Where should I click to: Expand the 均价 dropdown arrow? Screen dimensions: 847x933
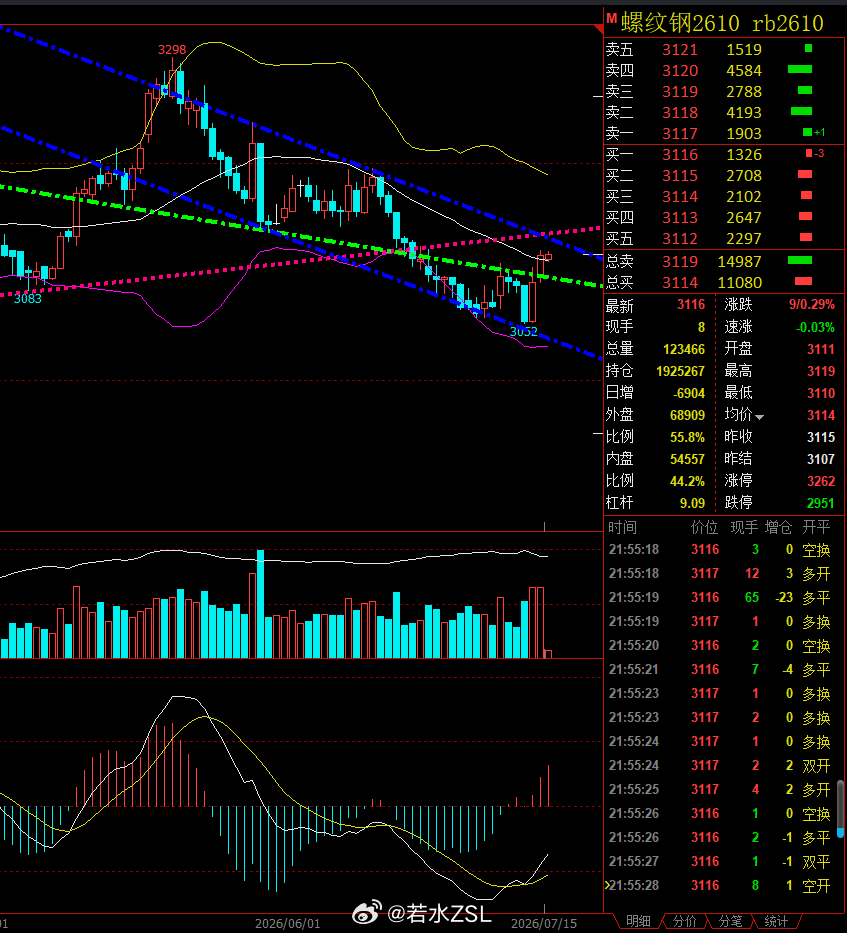click(760, 417)
